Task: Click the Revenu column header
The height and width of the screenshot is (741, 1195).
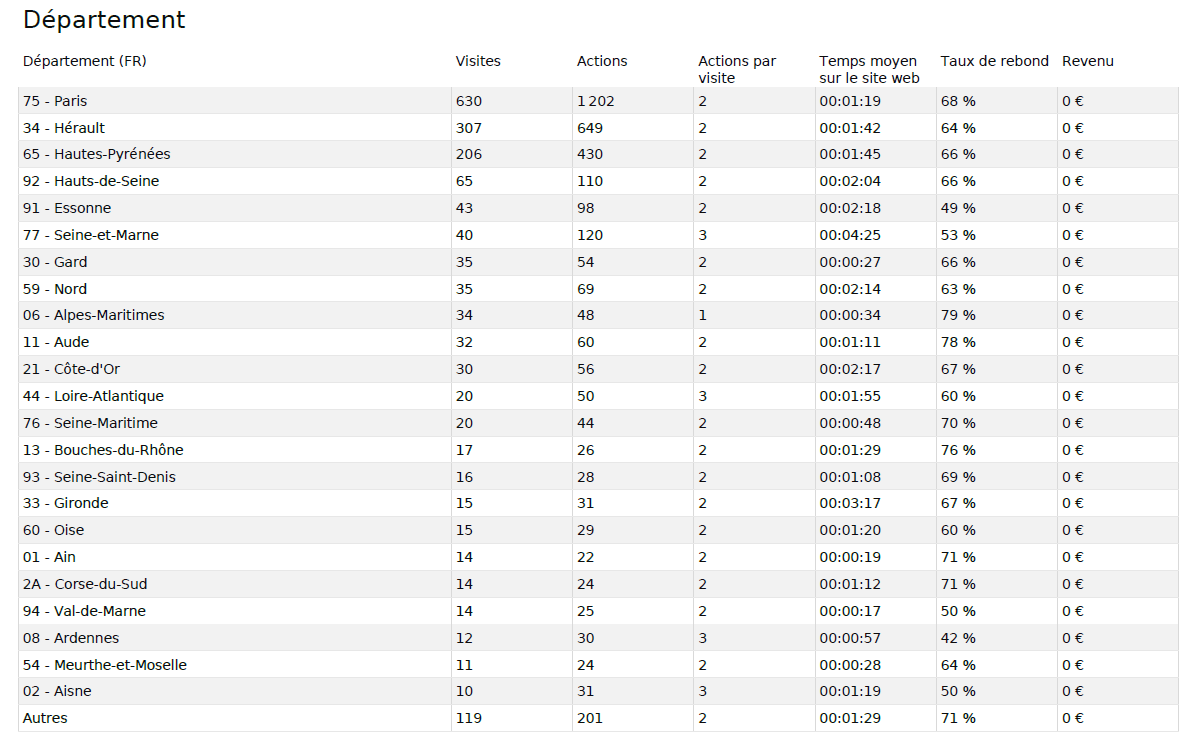Action: (1087, 61)
